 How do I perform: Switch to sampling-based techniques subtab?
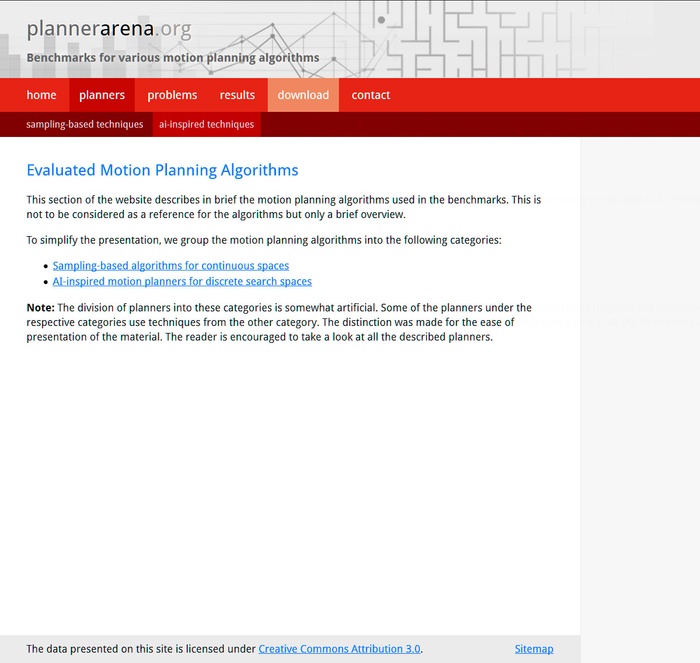pos(85,125)
